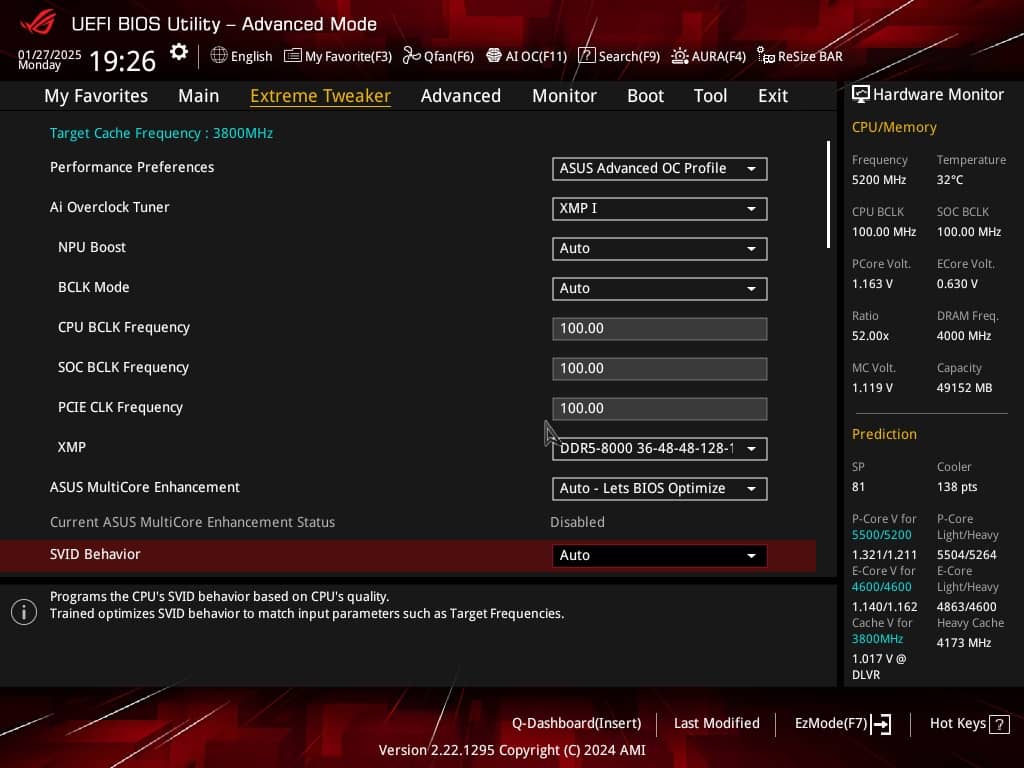Click the CPU BCLK Frequency field

click(660, 328)
